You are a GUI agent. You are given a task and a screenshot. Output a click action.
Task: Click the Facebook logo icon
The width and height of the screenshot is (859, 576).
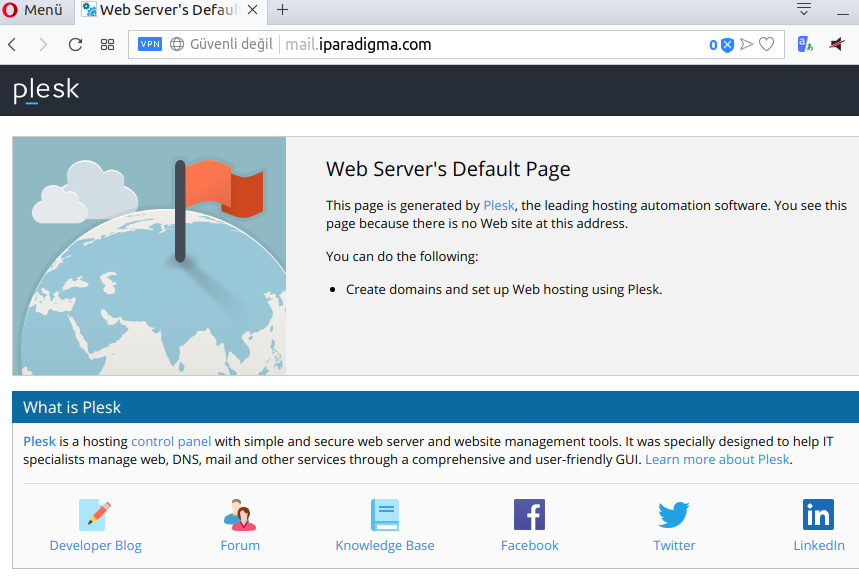529,515
